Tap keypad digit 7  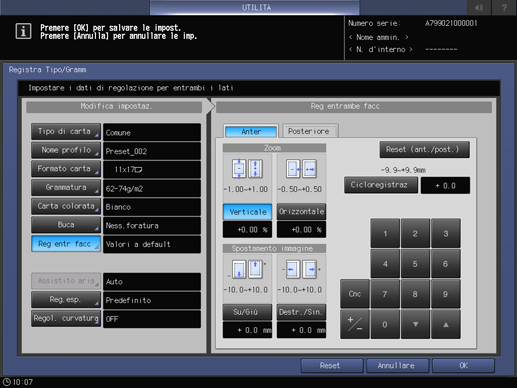coord(385,294)
